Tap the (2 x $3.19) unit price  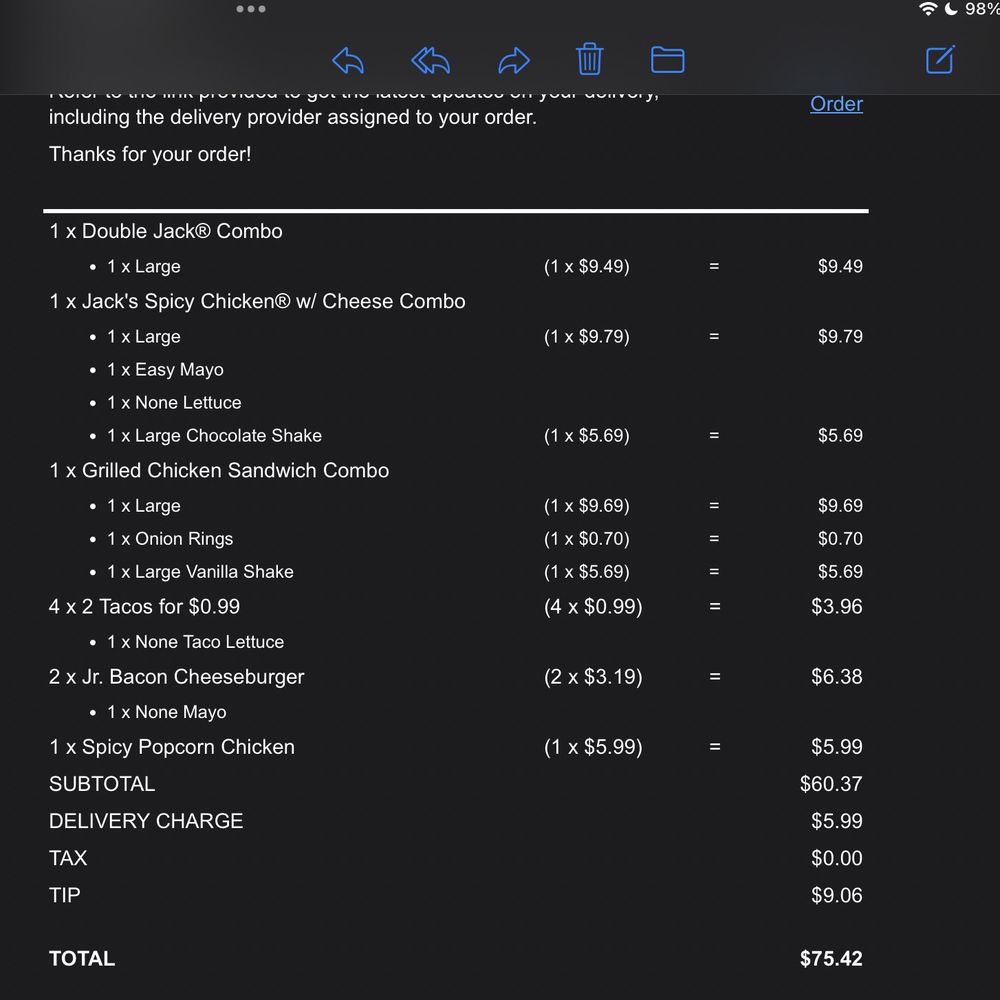(x=593, y=677)
